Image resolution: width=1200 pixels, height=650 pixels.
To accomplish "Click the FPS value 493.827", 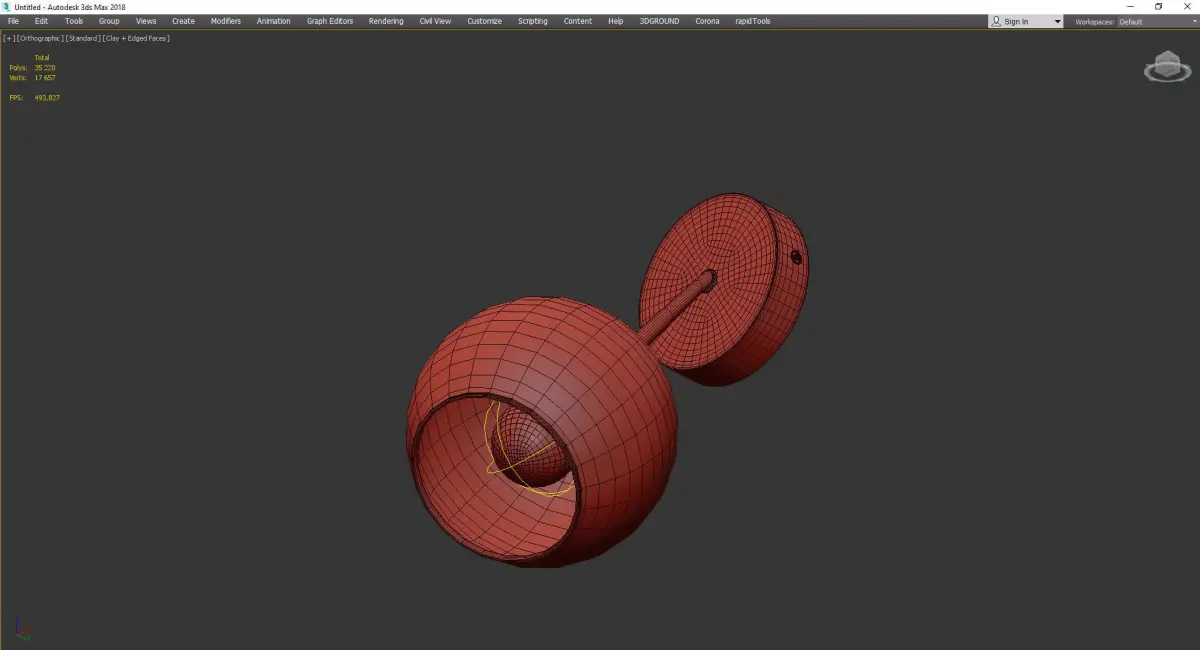I will [x=47, y=98].
